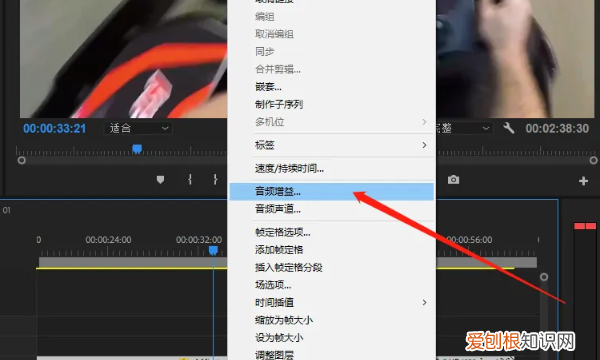Select 添加帧定格 option
Screen dimensions: 600x360
pos(331,250)
